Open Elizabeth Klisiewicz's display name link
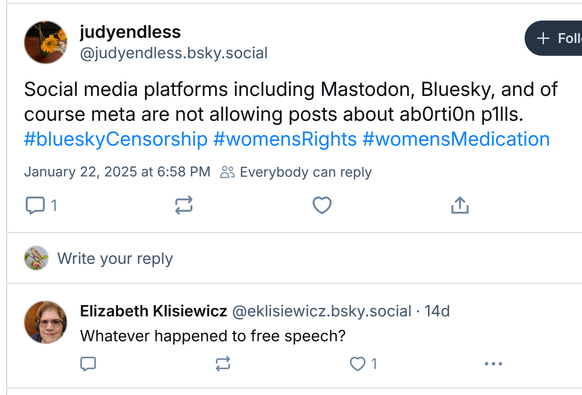Screen dimensions: 582x395 click(153, 311)
